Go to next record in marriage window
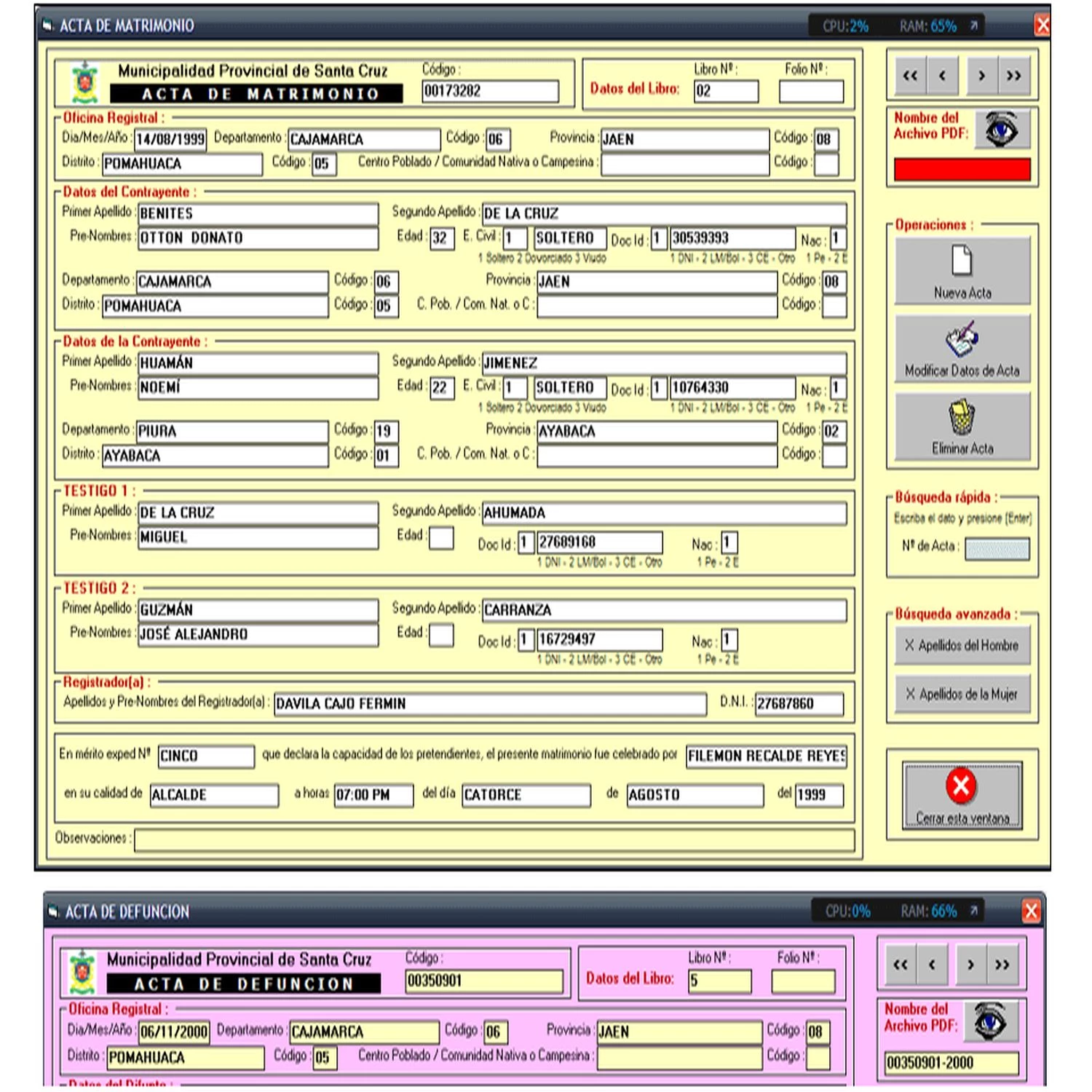The width and height of the screenshot is (1092, 1092). coord(982,76)
